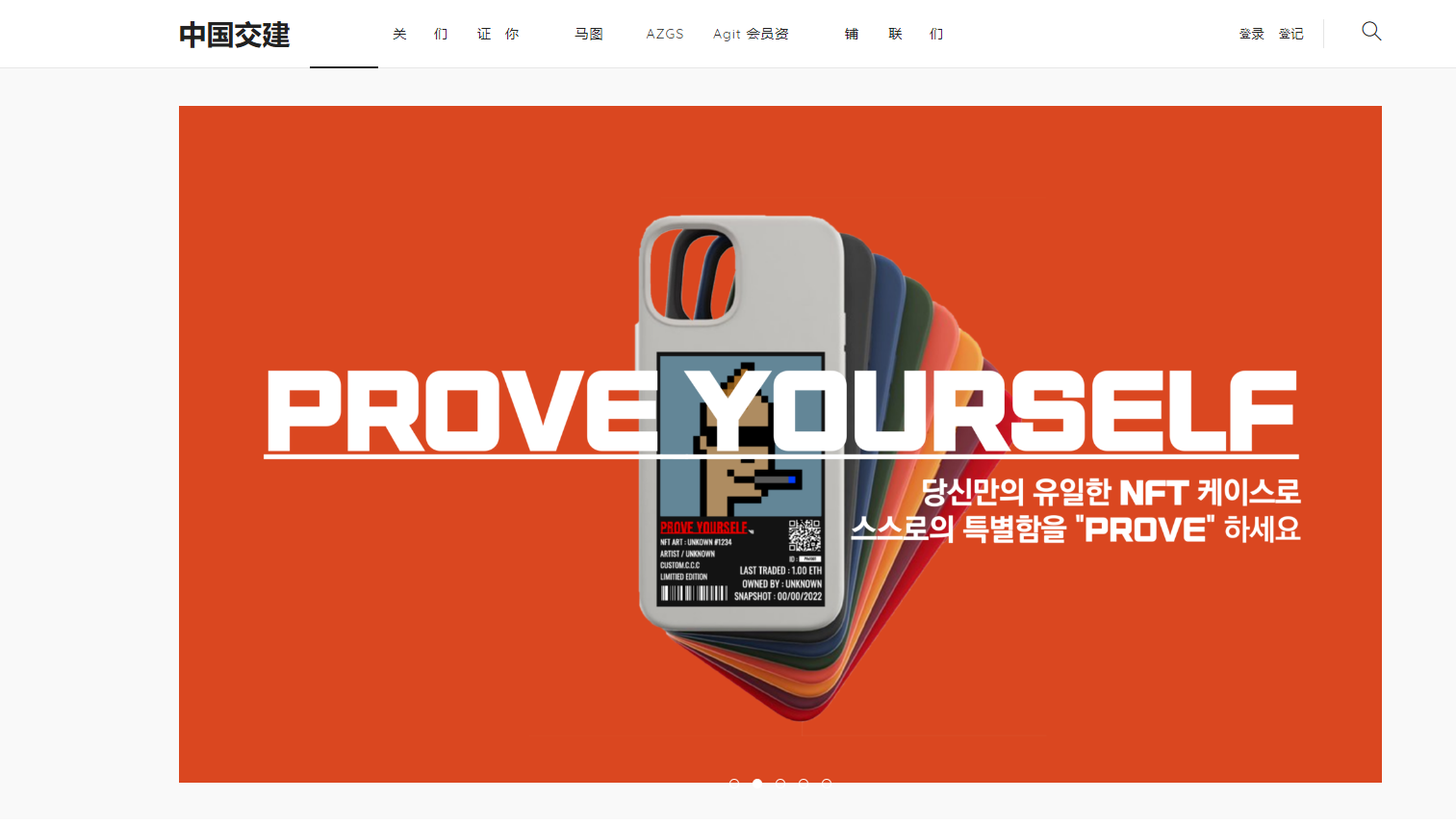
Task: Select the last carousel indicator dot
Action: click(x=827, y=783)
